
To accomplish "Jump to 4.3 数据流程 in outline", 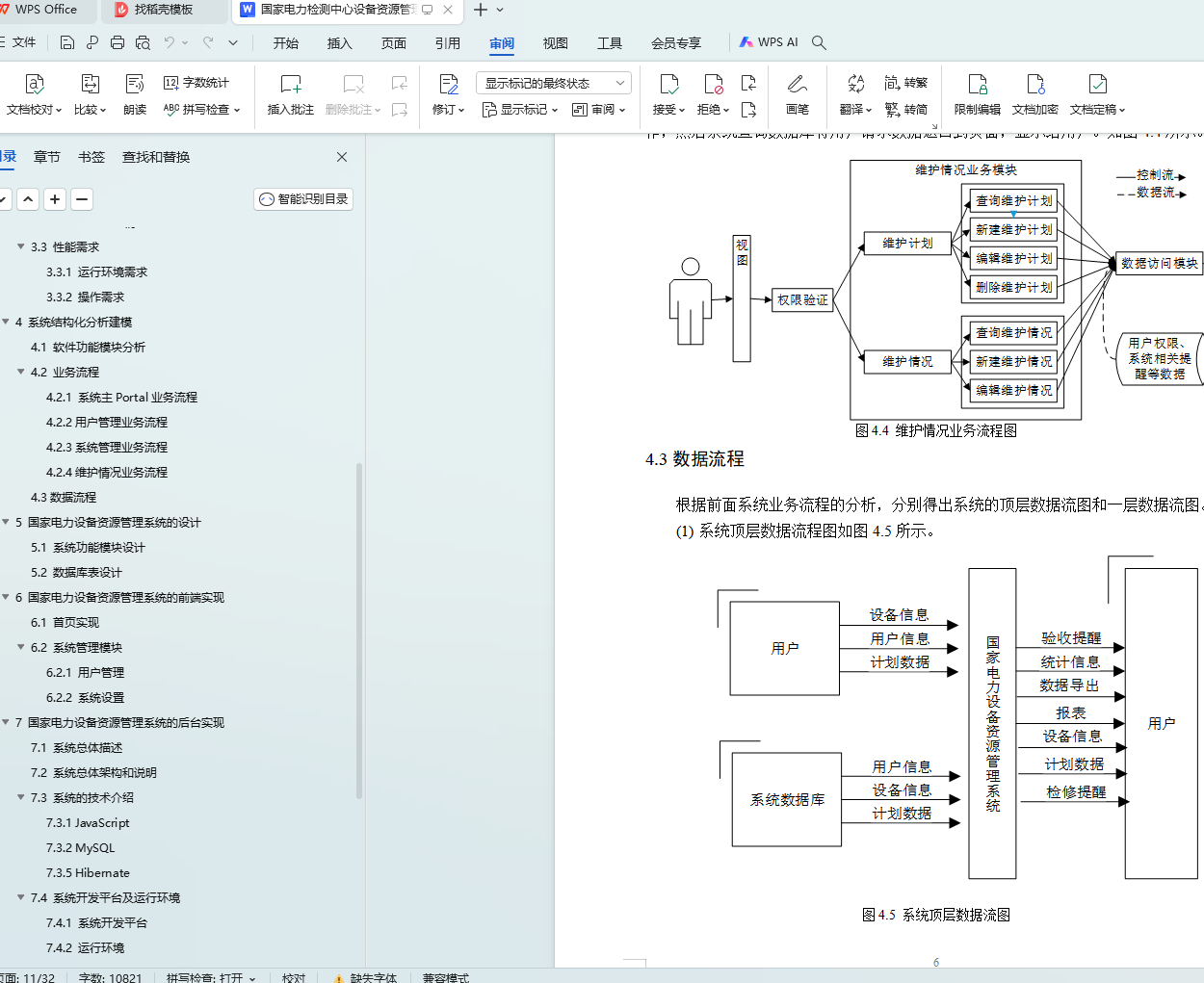I will coord(64,497).
